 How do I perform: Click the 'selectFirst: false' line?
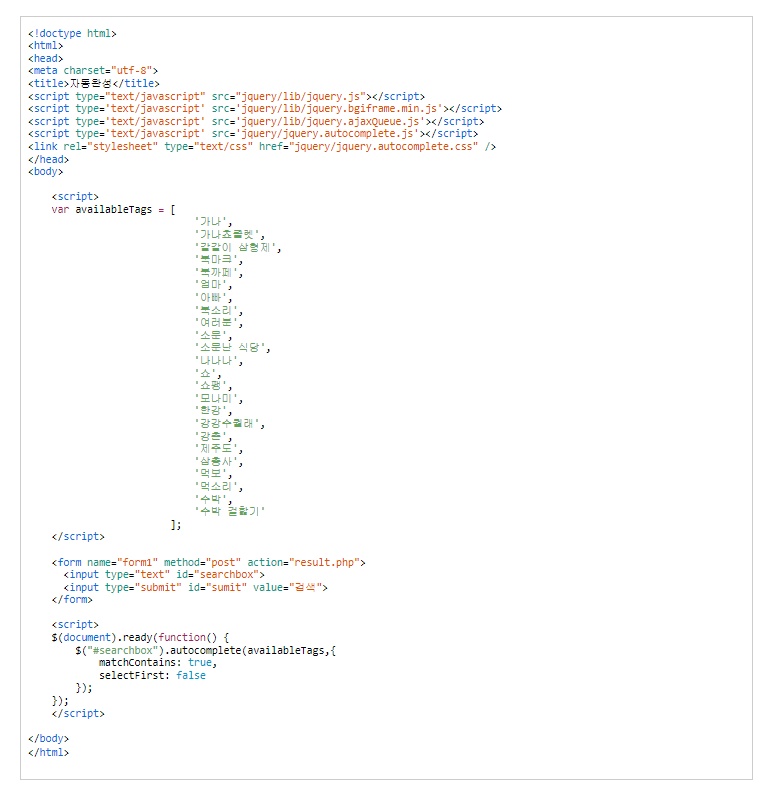click(152, 676)
